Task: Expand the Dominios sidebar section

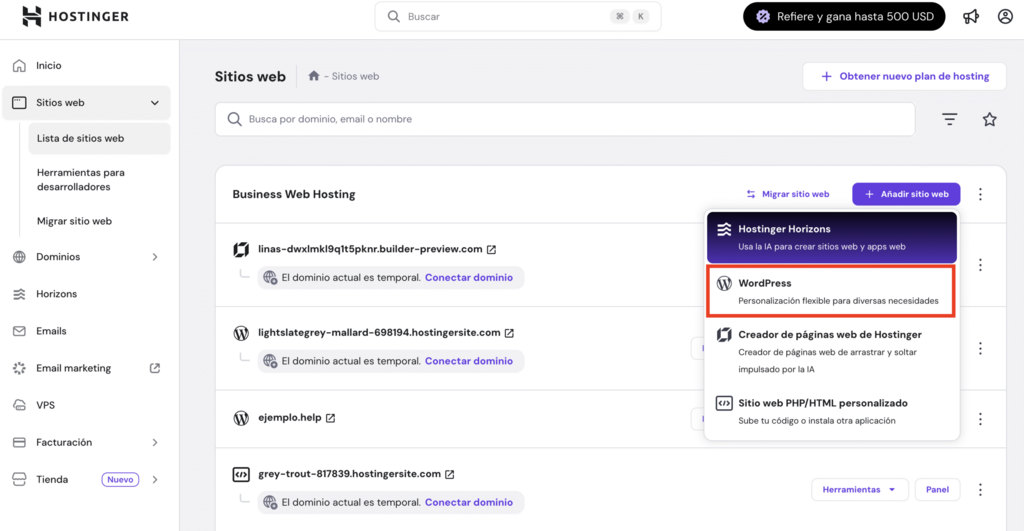Action: point(155,257)
